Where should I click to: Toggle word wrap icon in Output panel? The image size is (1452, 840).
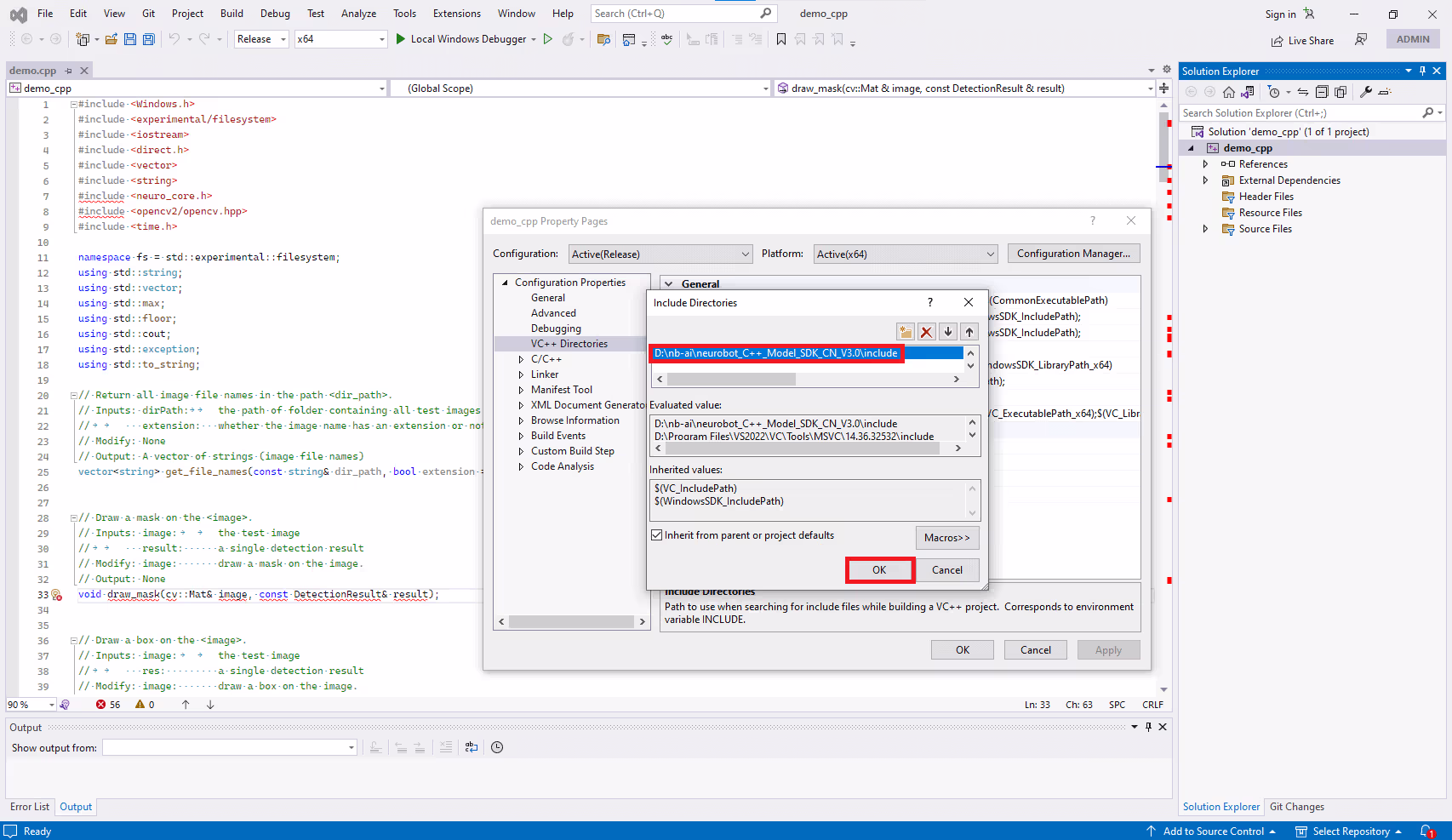[x=472, y=747]
